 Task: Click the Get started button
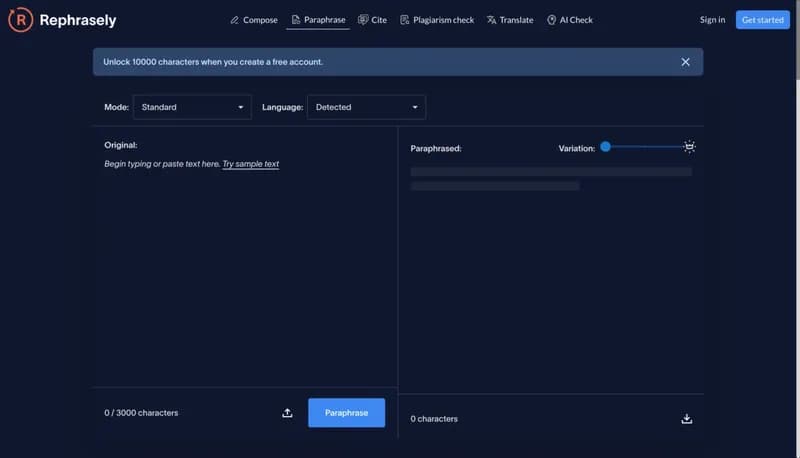coord(762,20)
